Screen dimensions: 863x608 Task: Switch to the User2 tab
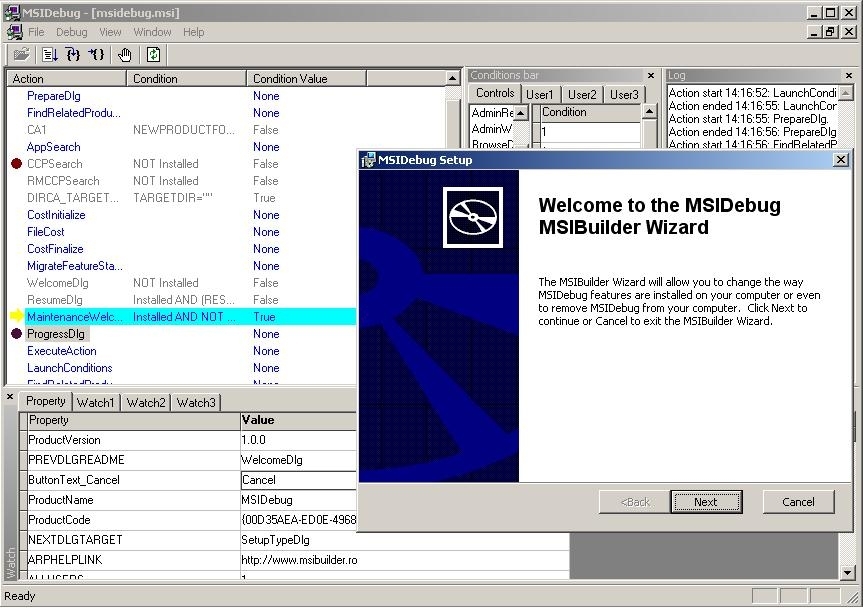pos(582,95)
